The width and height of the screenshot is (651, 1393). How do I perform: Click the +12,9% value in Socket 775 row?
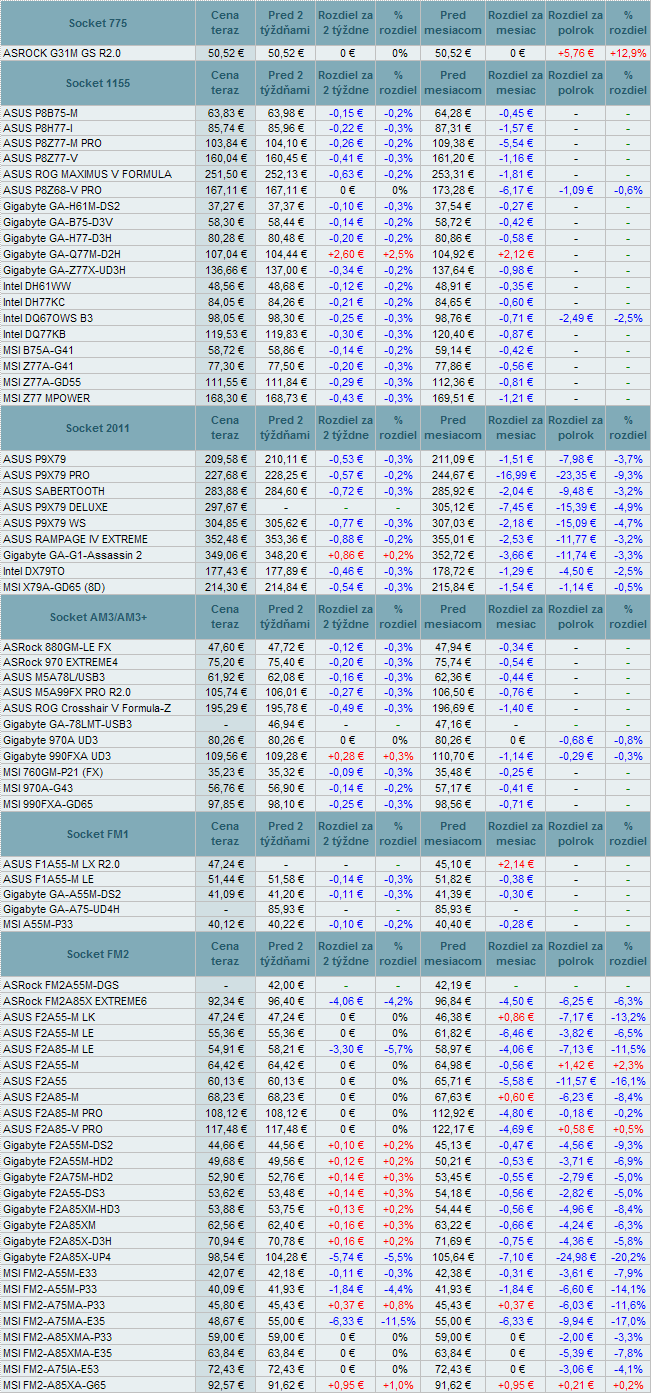click(x=628, y=53)
